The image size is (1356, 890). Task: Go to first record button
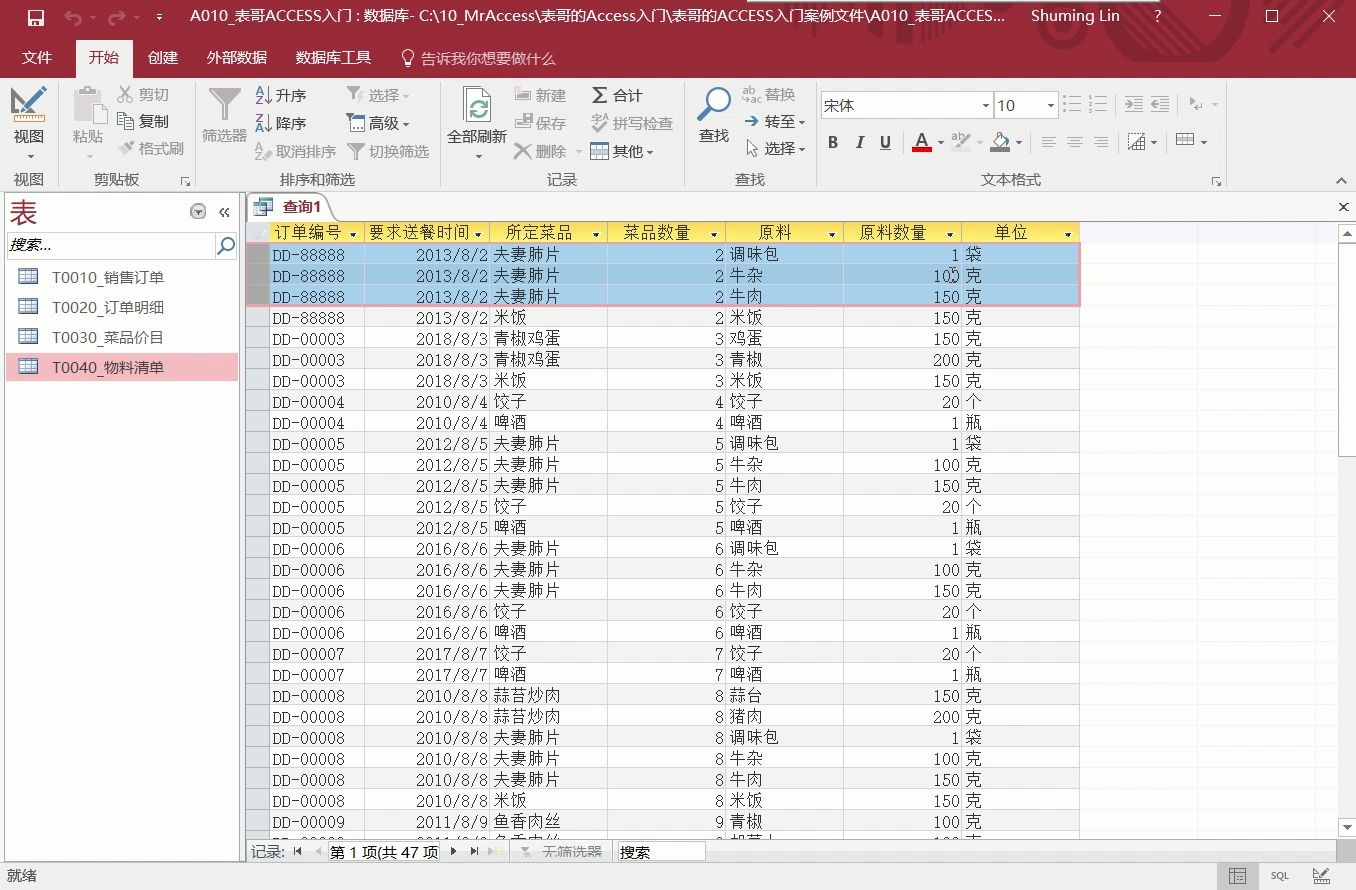[298, 852]
